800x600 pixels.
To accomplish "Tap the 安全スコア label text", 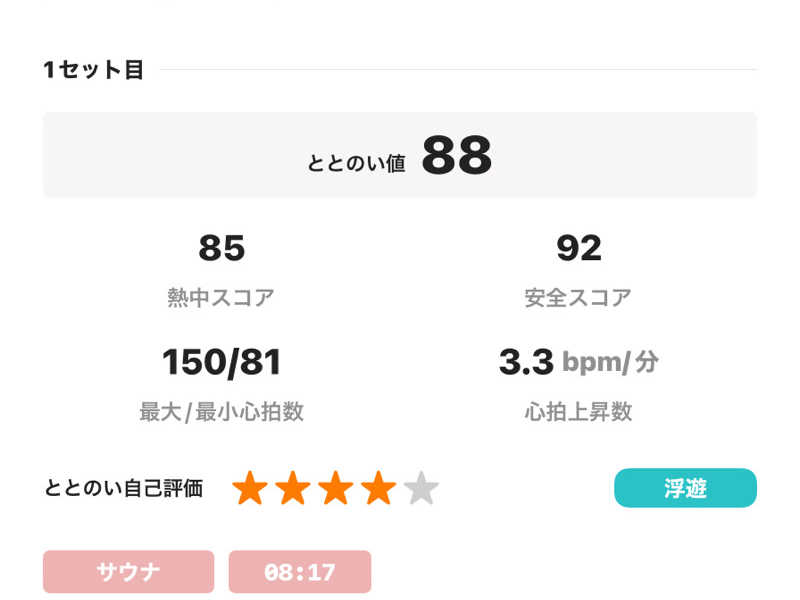I will 578,297.
